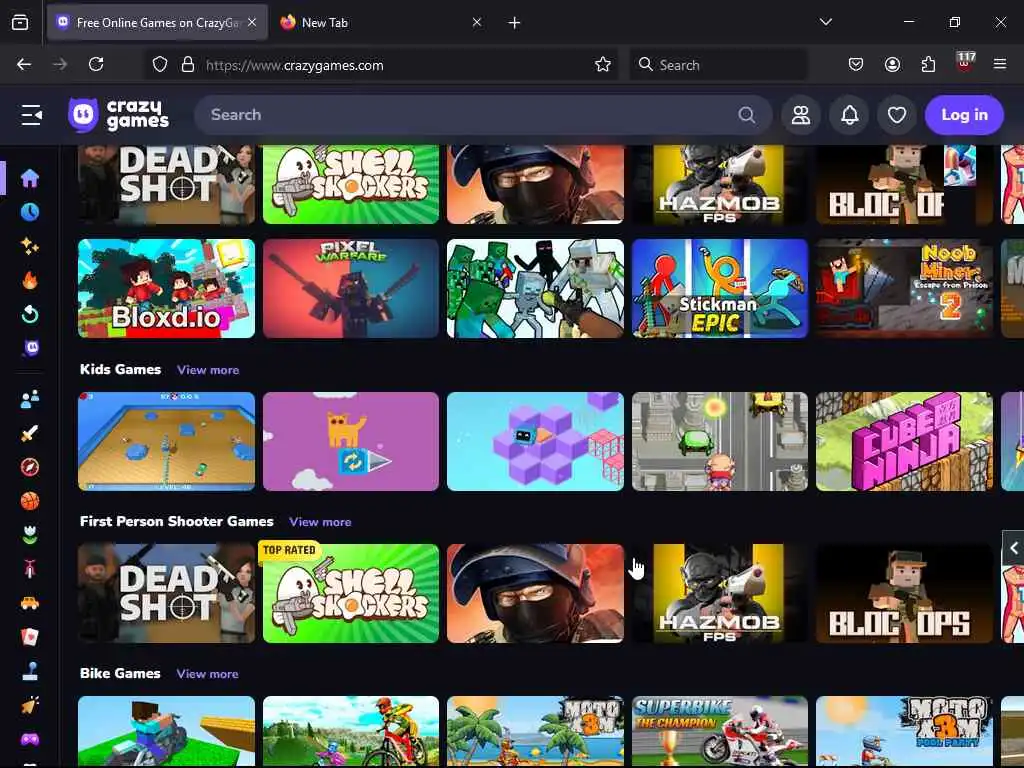The image size is (1024, 768).
Task: Open the Kids Games heading
Action: [x=120, y=370]
